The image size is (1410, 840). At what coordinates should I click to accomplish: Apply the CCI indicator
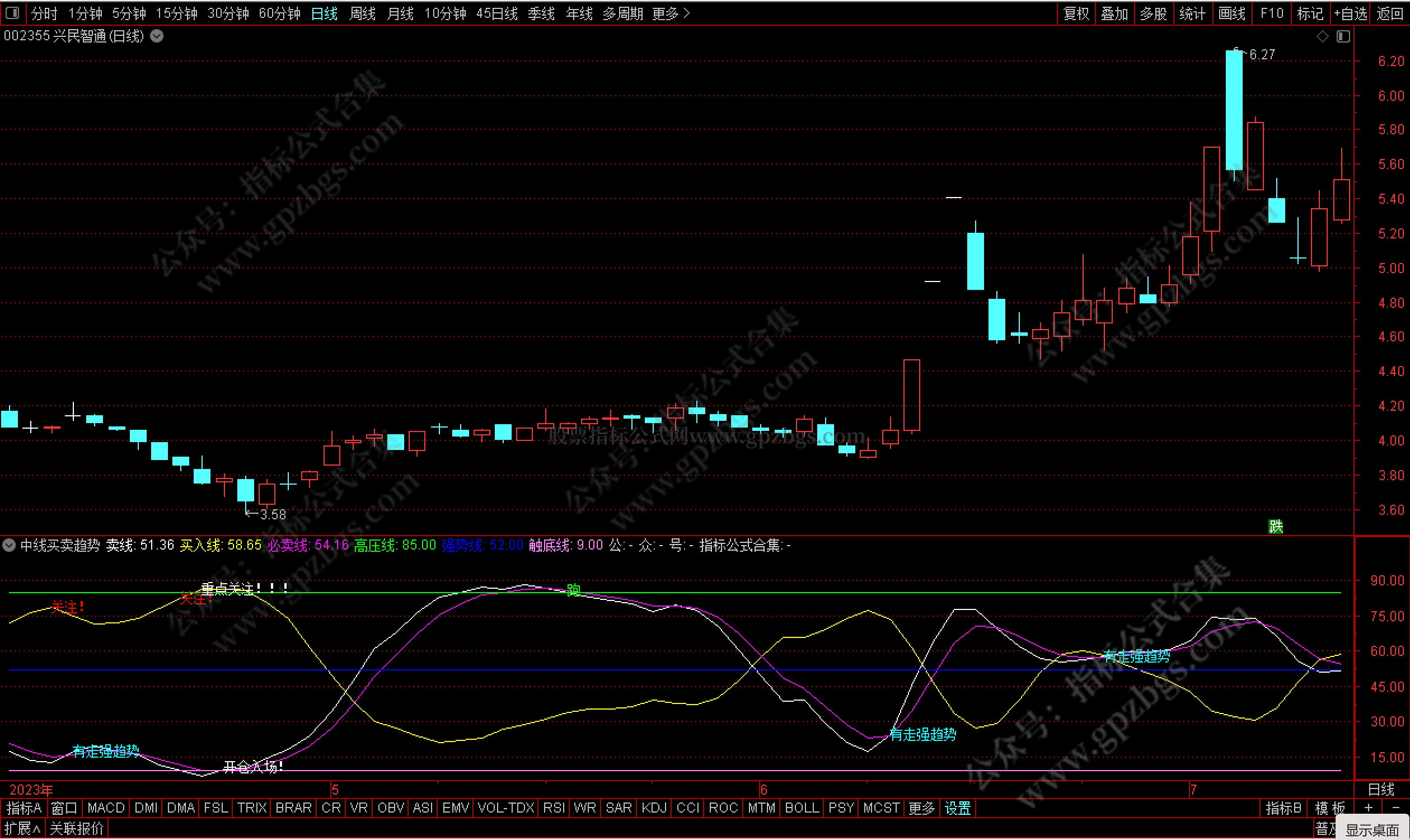click(x=688, y=808)
